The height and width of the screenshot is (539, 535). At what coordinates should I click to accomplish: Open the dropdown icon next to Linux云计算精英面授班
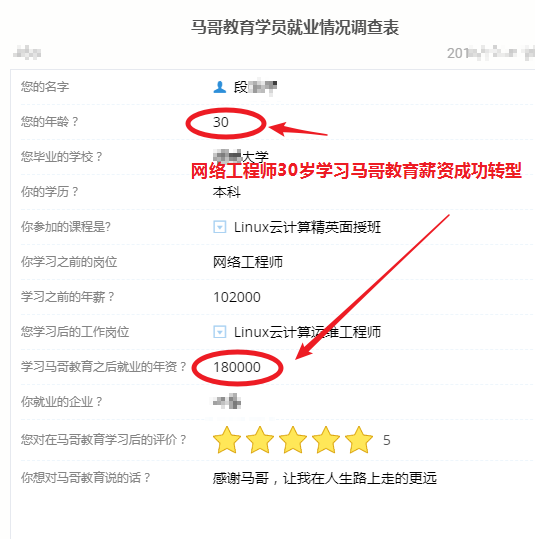220,227
